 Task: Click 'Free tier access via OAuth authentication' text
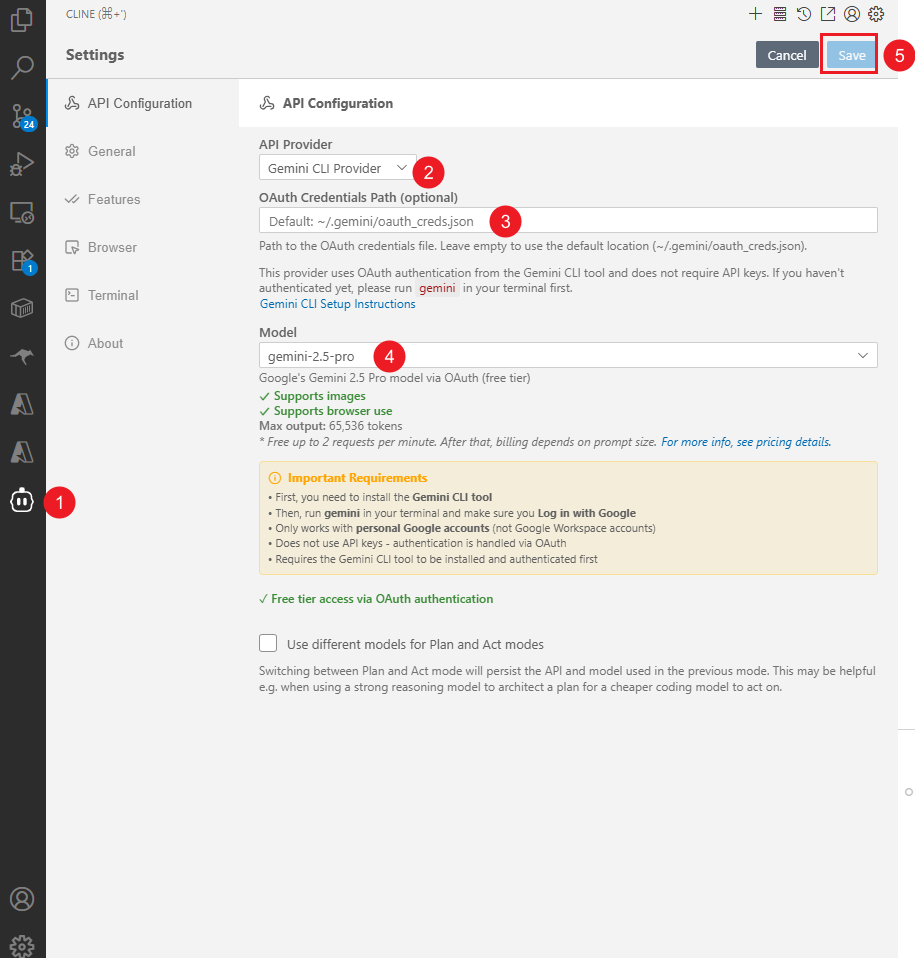tap(382, 599)
